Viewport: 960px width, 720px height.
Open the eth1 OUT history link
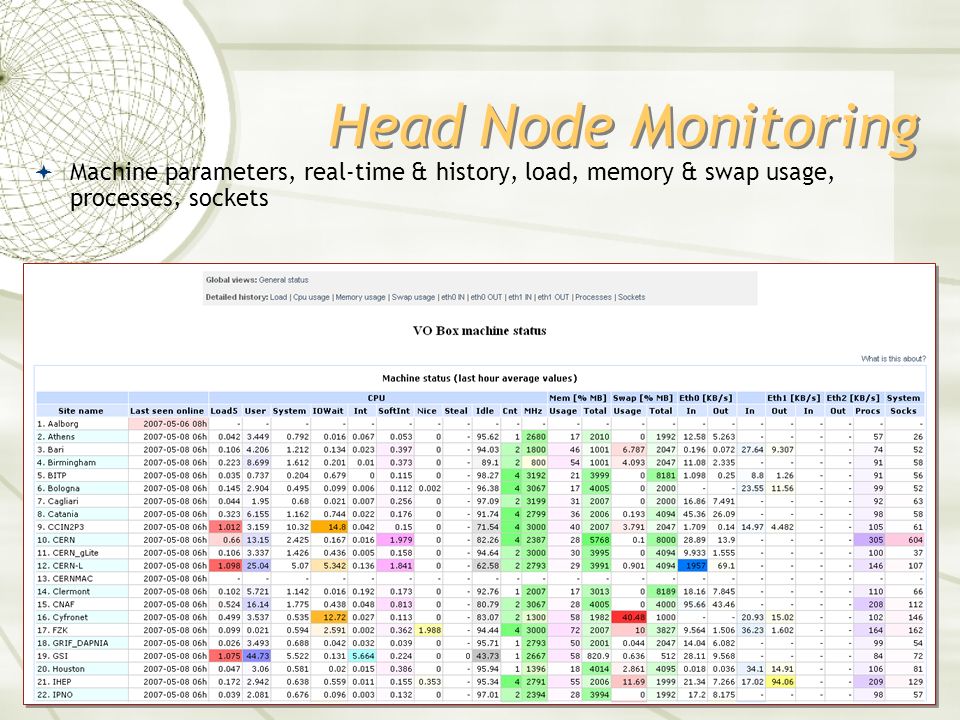pyautogui.click(x=553, y=297)
